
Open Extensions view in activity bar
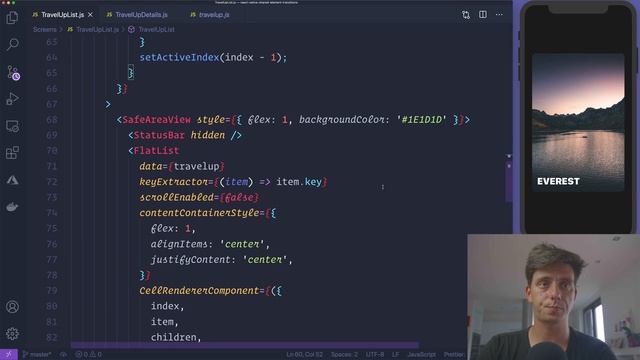12,153
